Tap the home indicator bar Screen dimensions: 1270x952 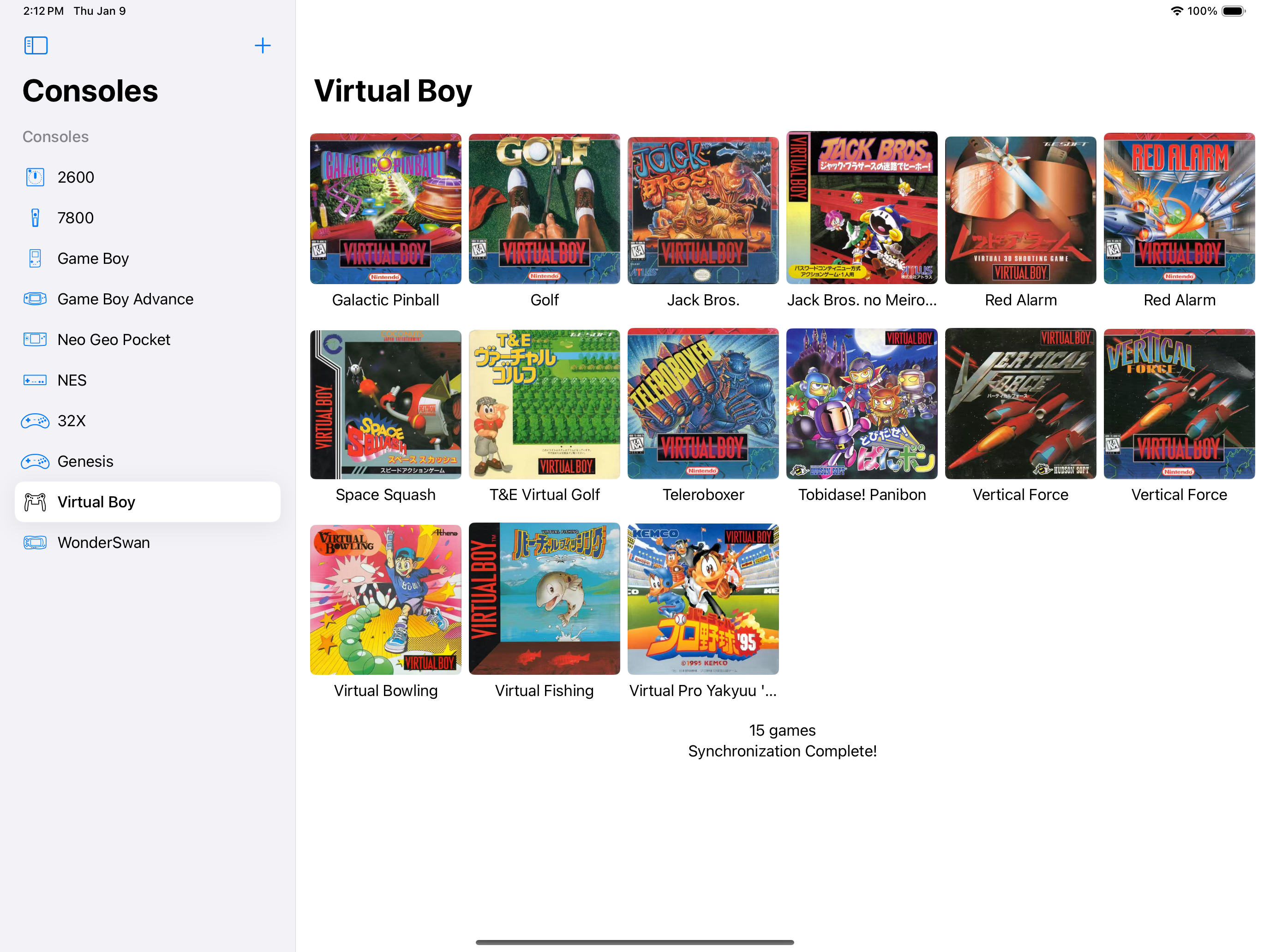(x=635, y=942)
